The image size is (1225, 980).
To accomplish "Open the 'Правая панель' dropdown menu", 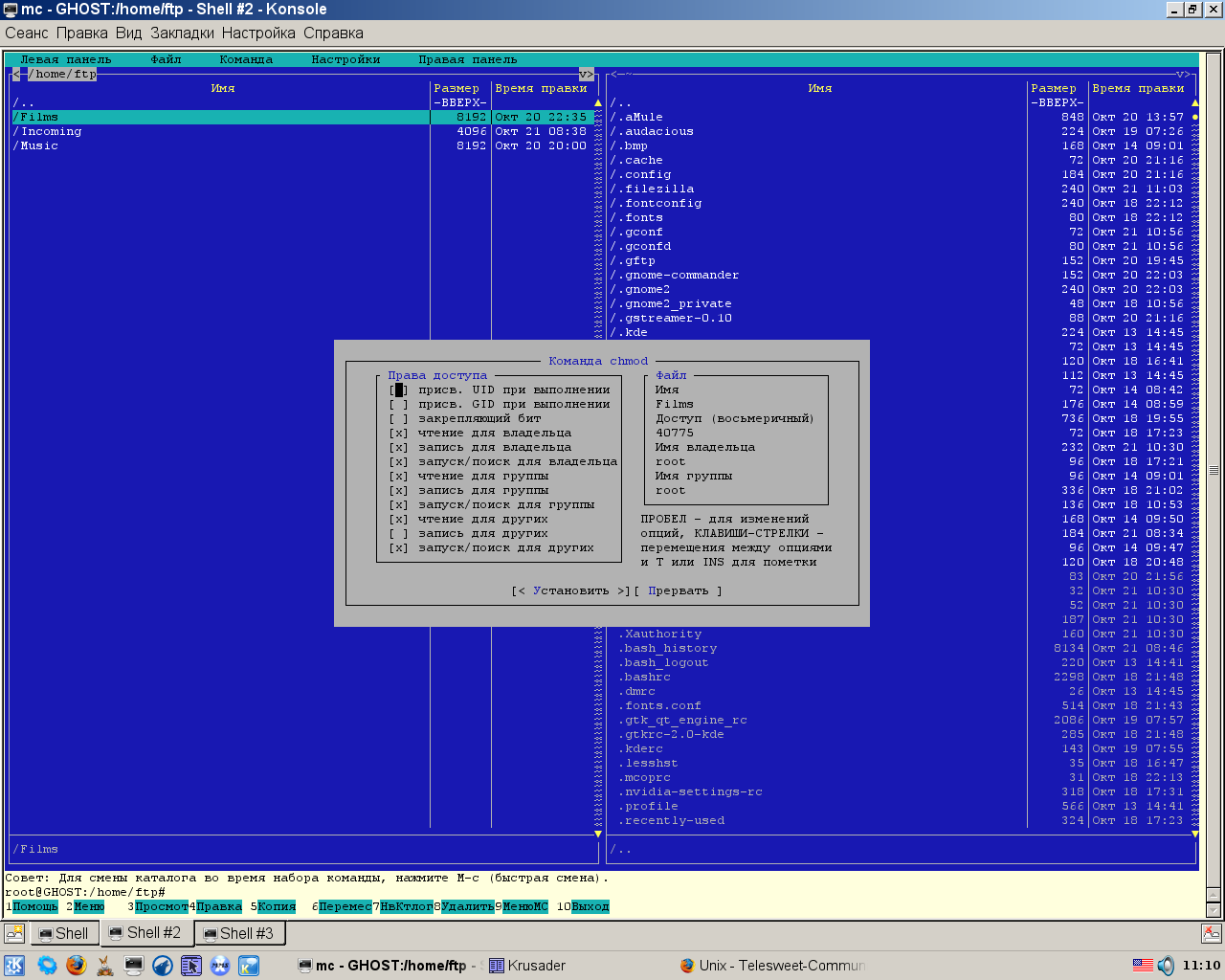I will pos(467,59).
